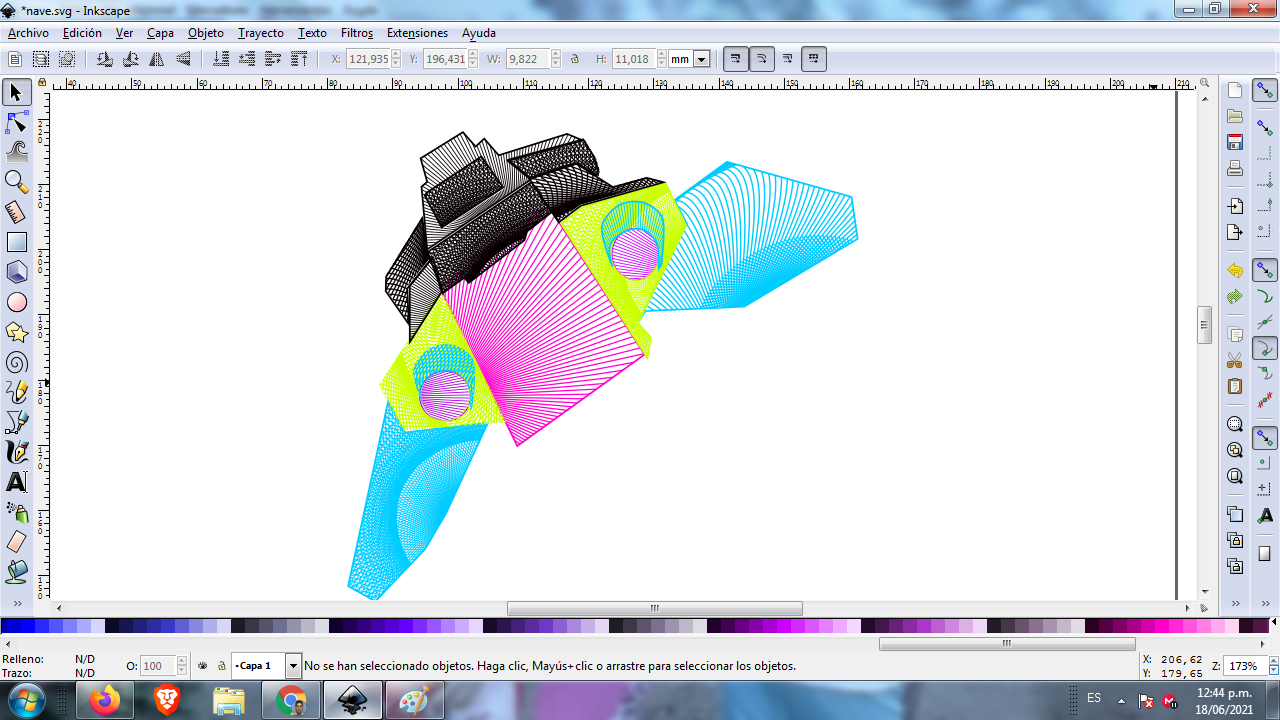Increase the X position spinner
Screen dimensions: 1280x720
point(396,55)
